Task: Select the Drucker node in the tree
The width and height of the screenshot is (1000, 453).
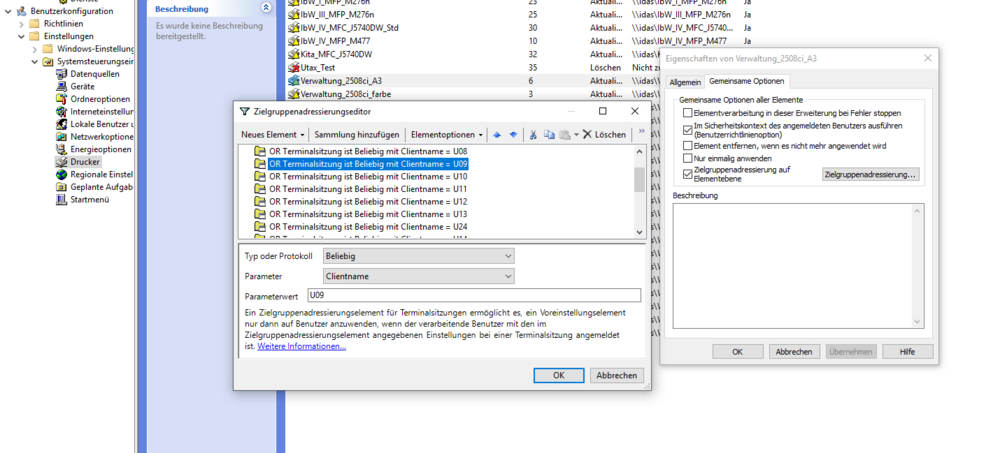Action: pyautogui.click(x=84, y=161)
